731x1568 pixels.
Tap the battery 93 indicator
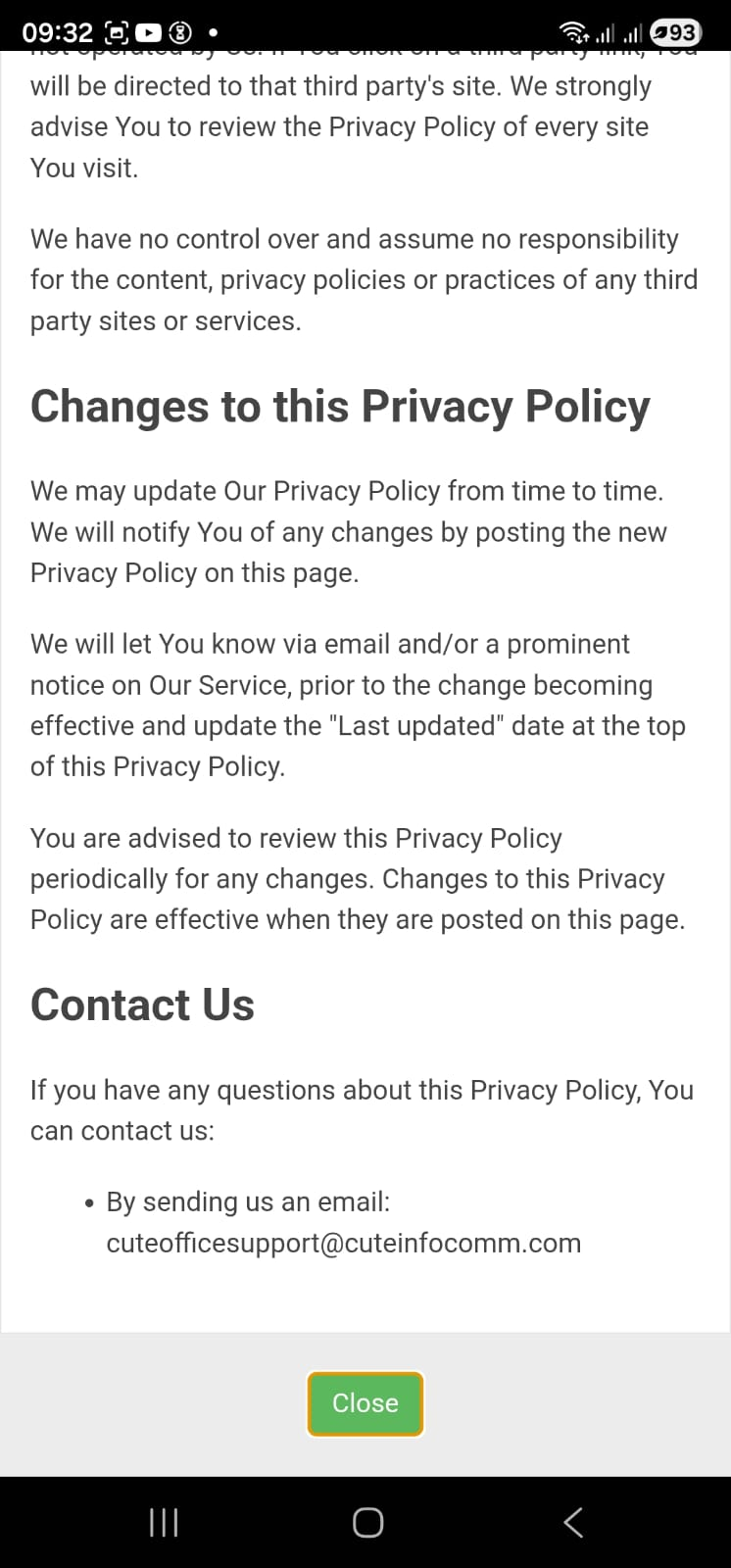click(675, 33)
